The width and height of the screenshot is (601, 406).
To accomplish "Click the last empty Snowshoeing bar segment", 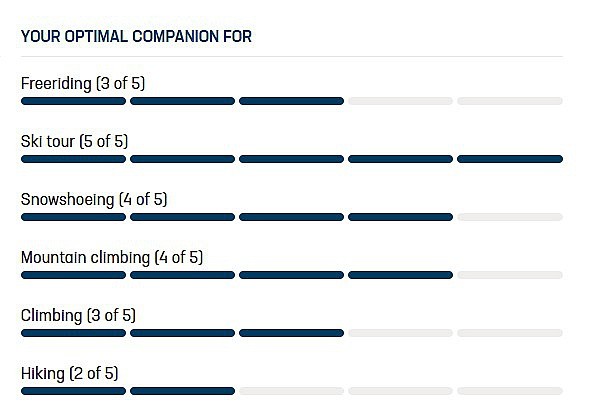I will [509, 217].
